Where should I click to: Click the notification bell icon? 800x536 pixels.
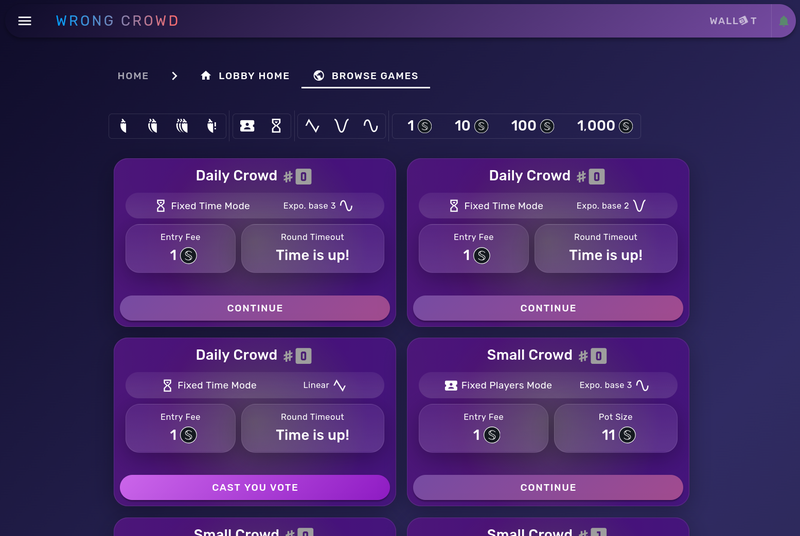tap(784, 21)
